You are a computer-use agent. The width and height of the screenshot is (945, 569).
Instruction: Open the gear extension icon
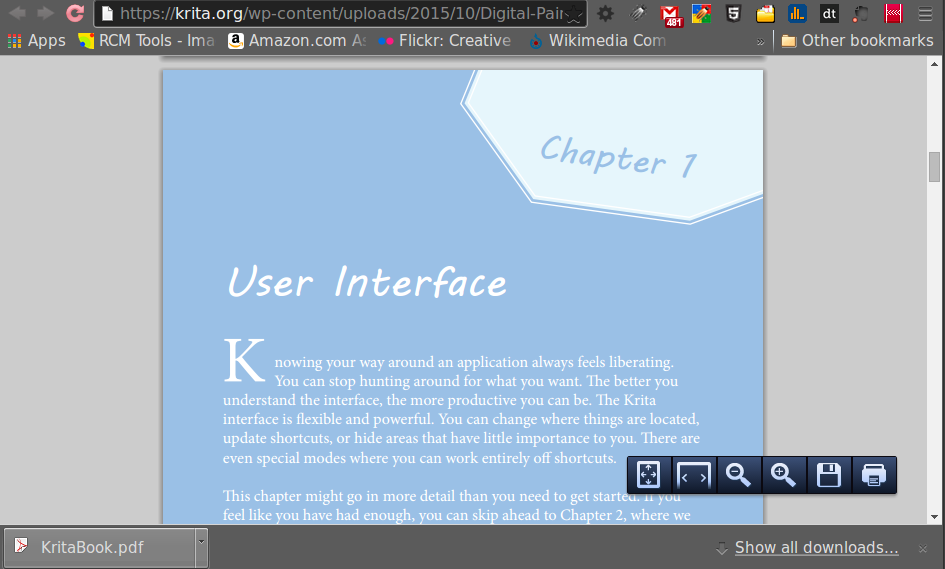point(605,13)
